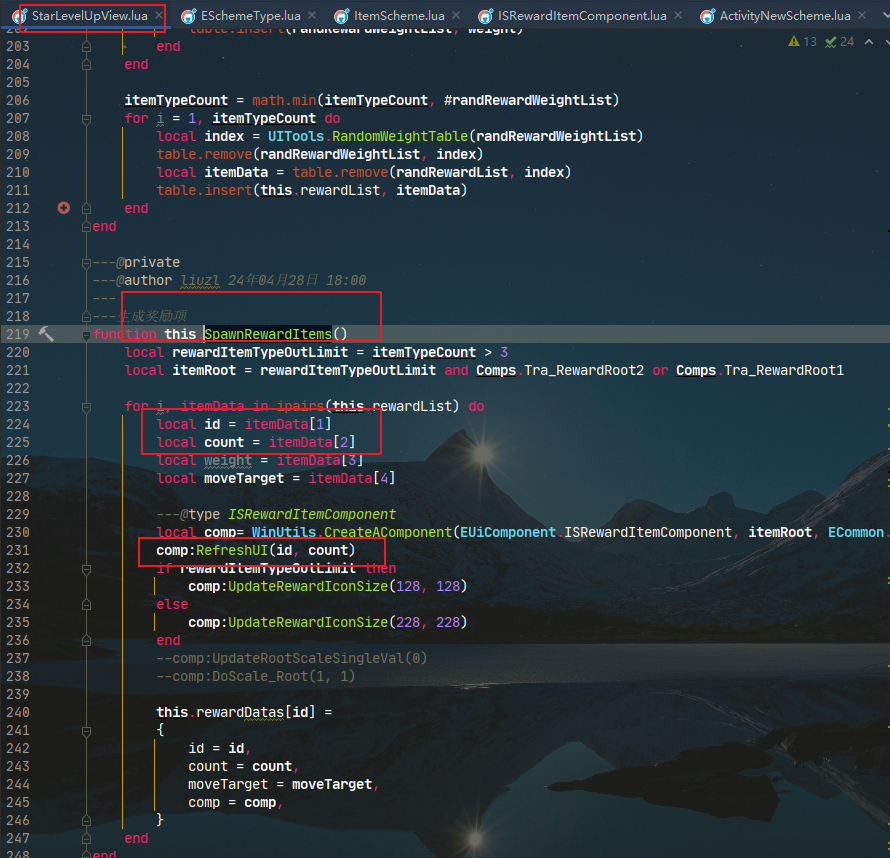The width and height of the screenshot is (890, 858).
Task: Click the commented UpdateRootScaleSingleVal line
Action: (292, 658)
